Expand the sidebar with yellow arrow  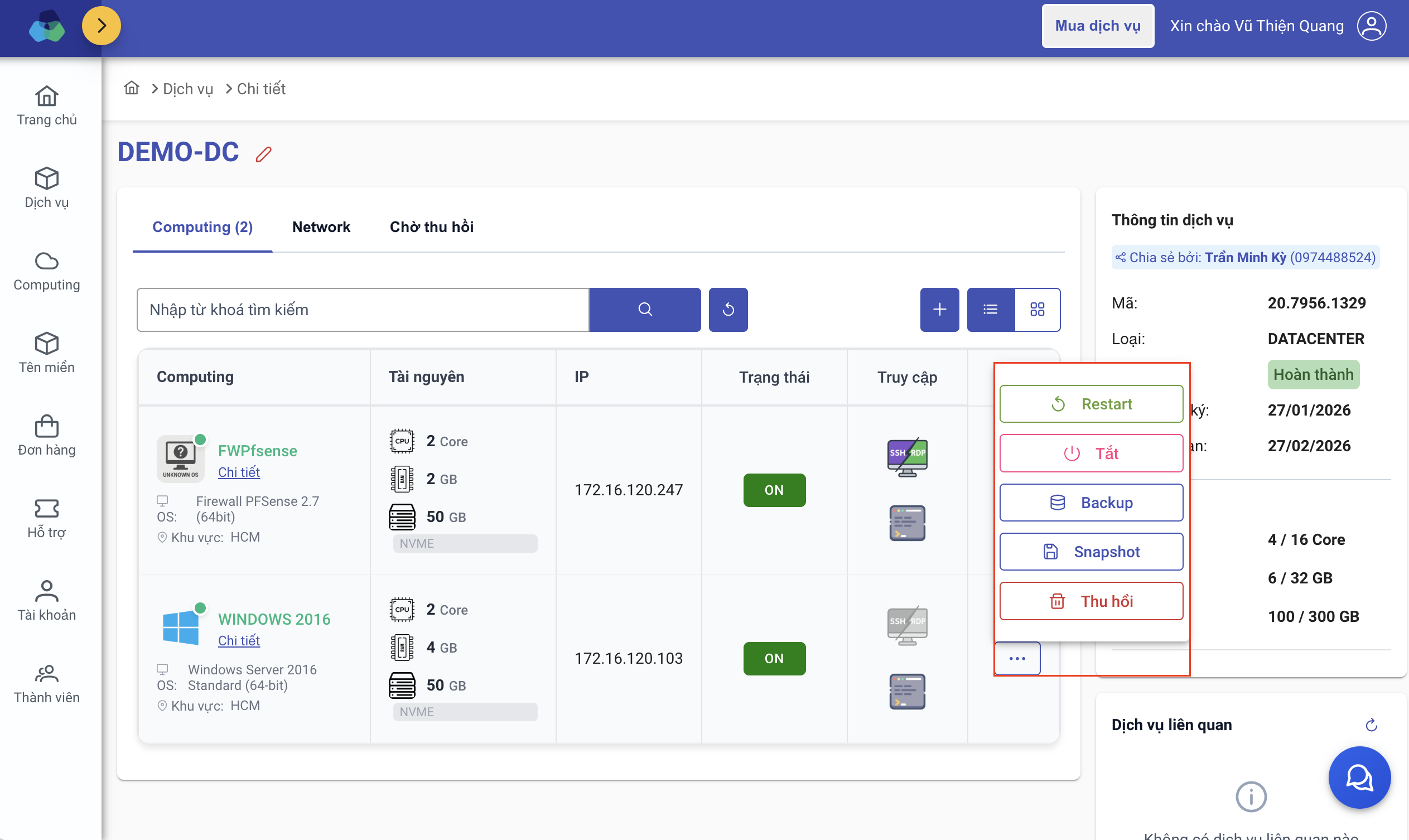tap(102, 26)
